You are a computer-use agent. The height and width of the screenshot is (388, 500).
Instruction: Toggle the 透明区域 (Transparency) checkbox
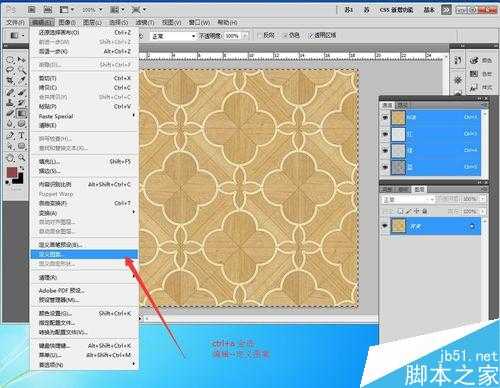tap(310, 35)
